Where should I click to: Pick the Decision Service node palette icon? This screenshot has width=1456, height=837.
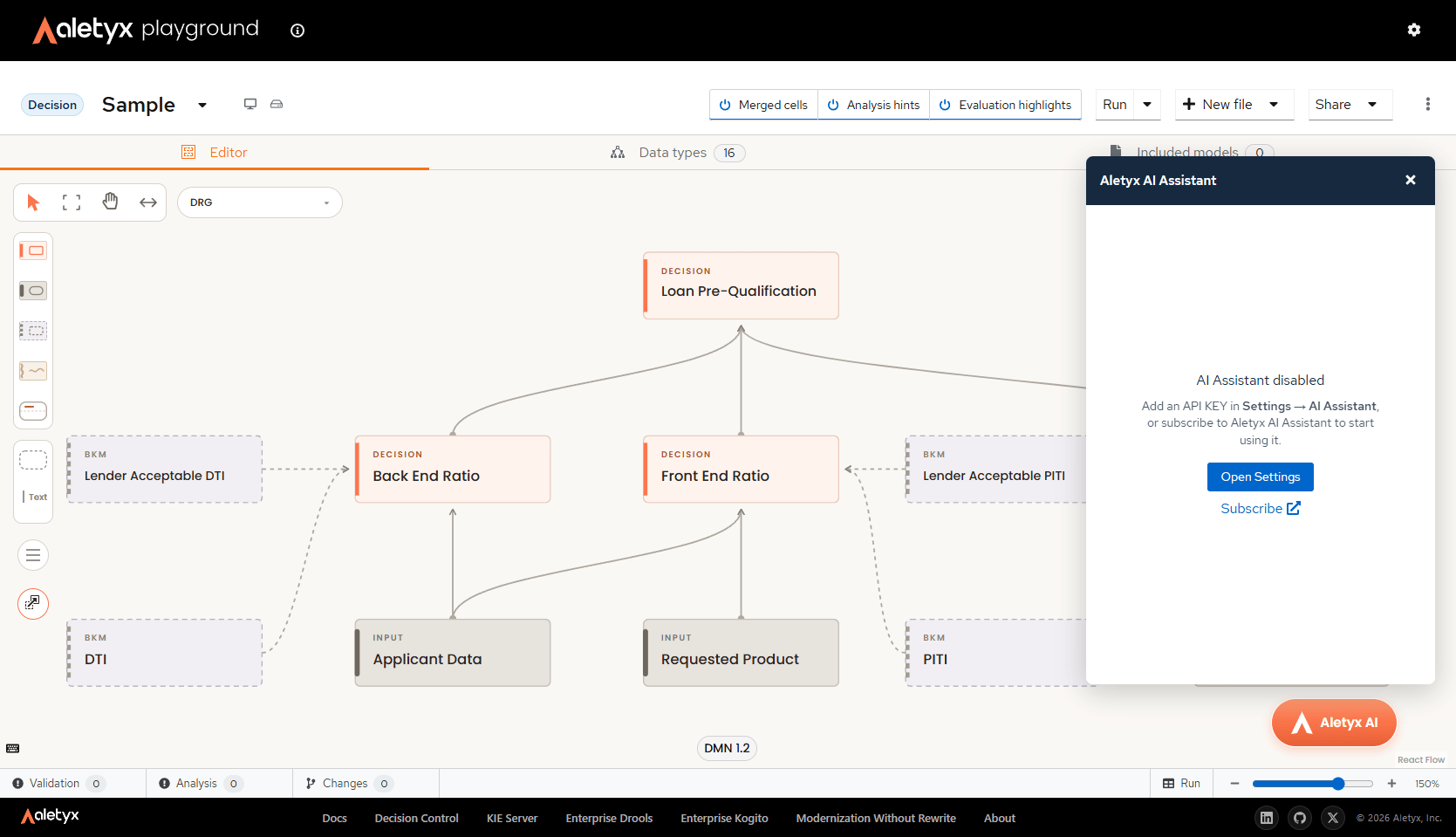(x=33, y=411)
